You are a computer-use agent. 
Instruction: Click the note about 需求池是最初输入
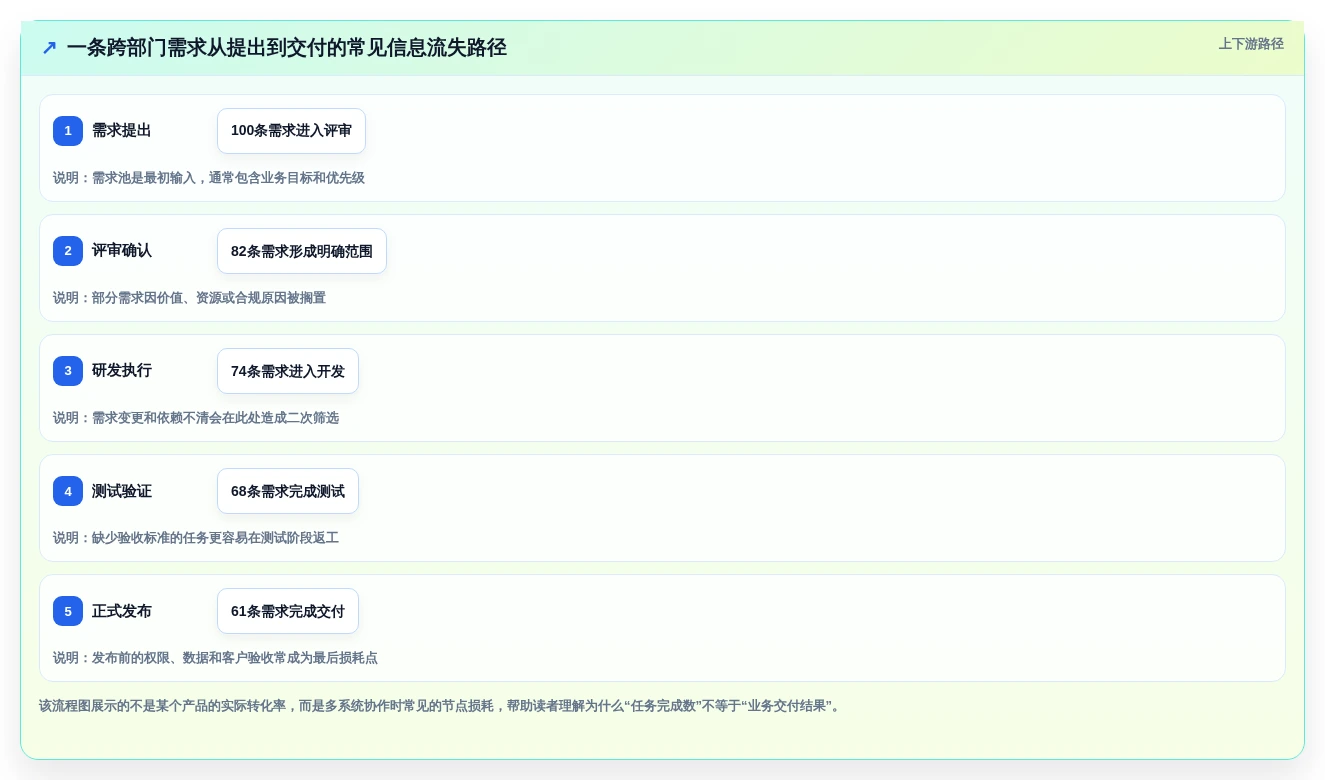click(x=209, y=178)
